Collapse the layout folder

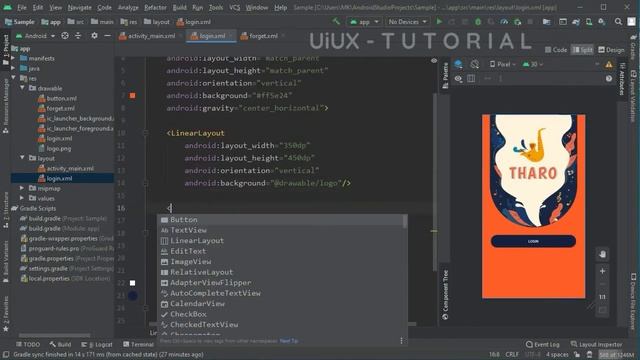pos(22,158)
